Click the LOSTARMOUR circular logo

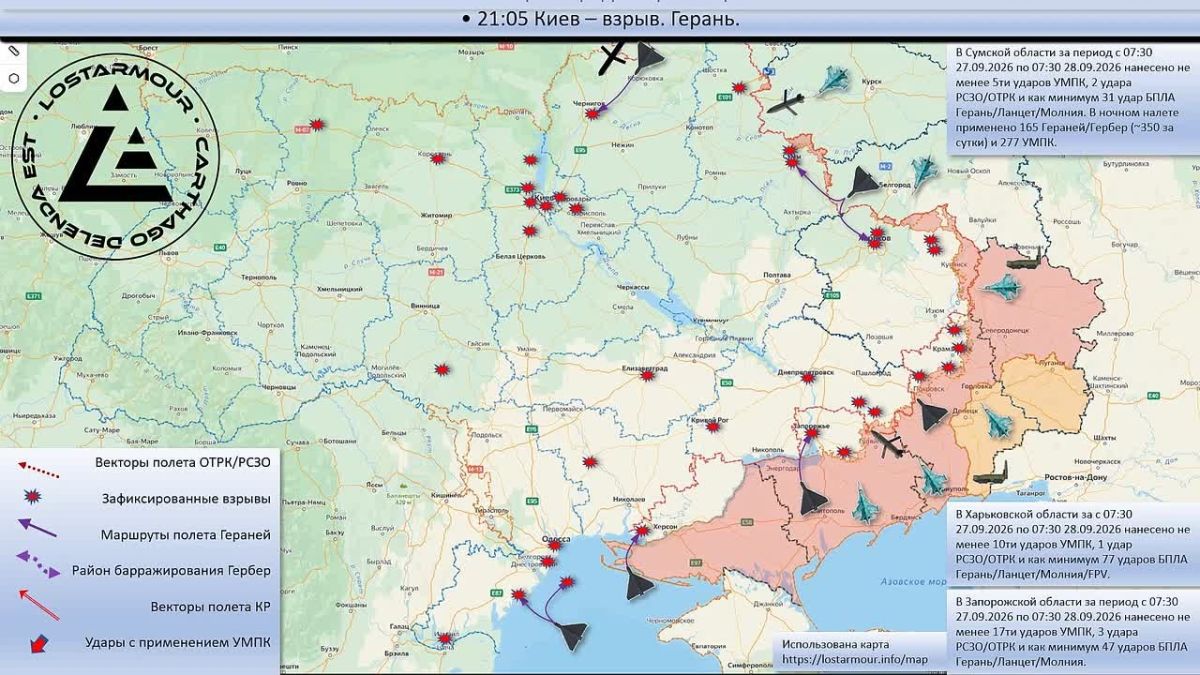click(x=115, y=155)
